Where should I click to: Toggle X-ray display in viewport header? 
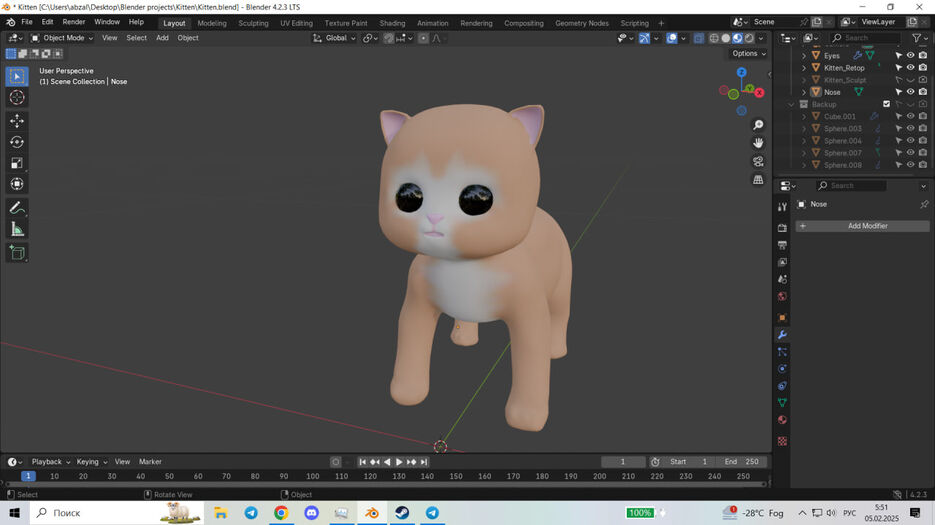point(698,38)
